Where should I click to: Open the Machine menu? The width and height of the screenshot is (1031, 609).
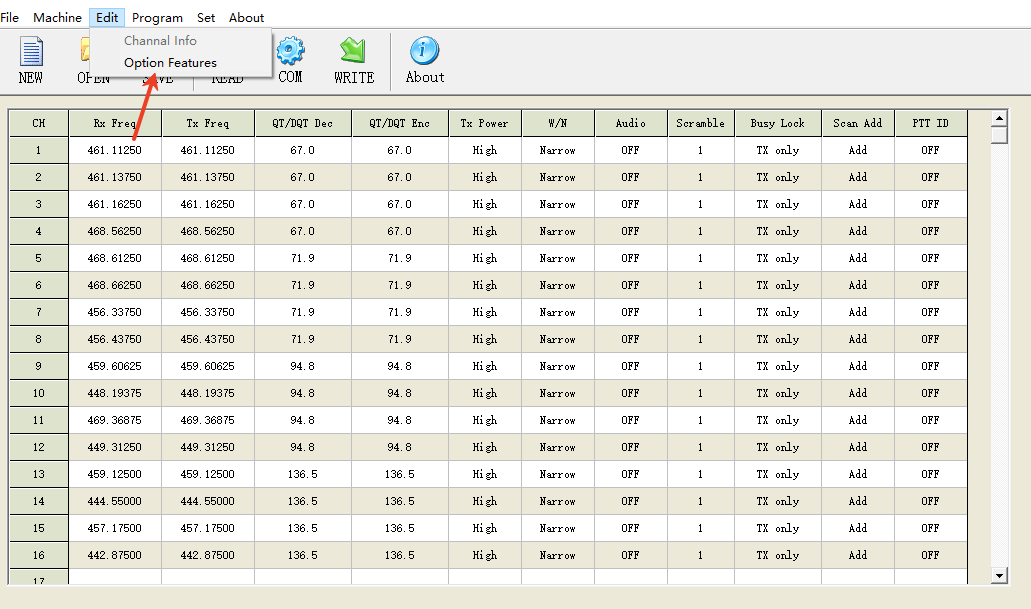(x=57, y=17)
